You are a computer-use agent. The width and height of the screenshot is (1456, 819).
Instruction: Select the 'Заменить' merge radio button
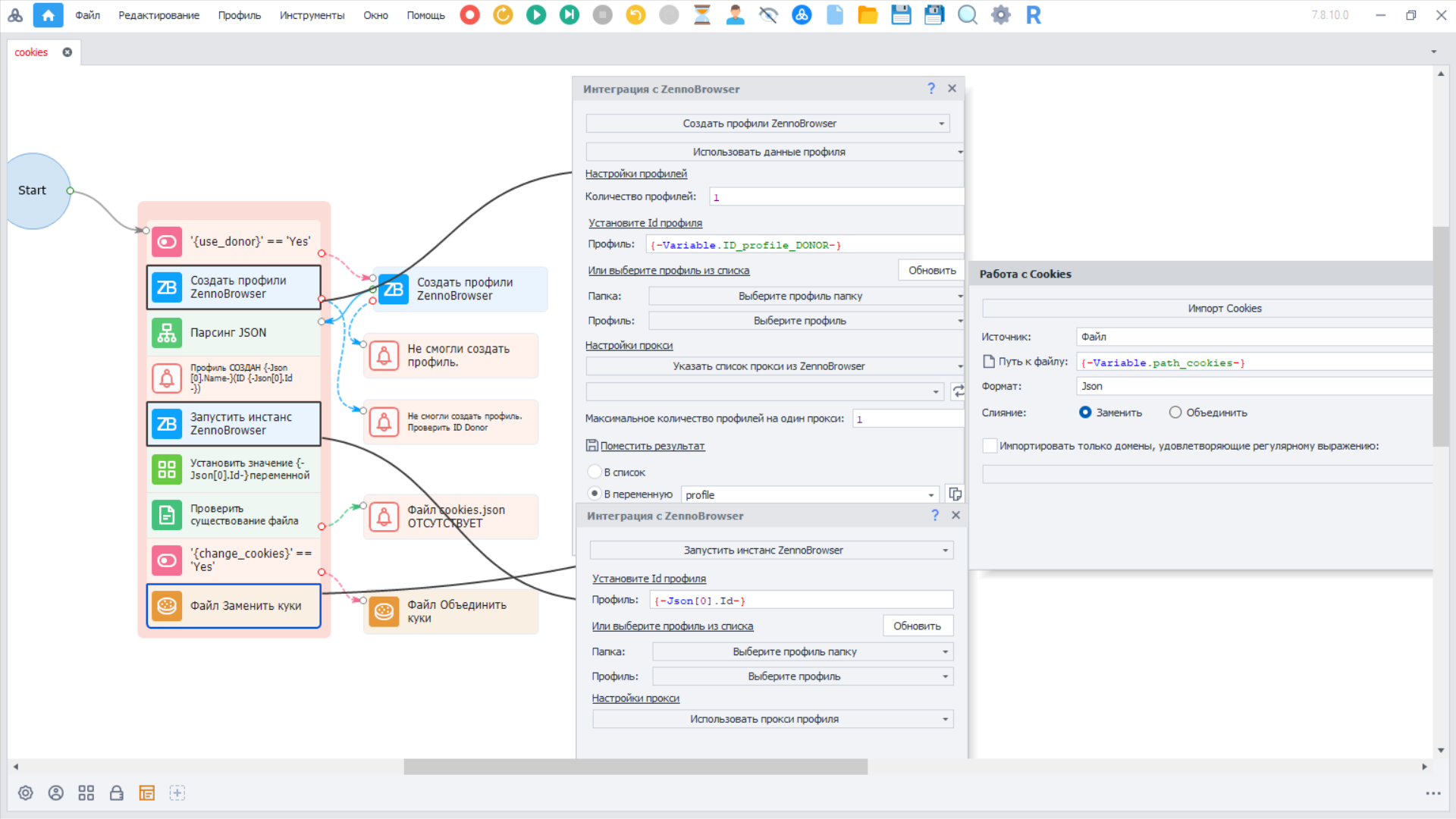1085,413
